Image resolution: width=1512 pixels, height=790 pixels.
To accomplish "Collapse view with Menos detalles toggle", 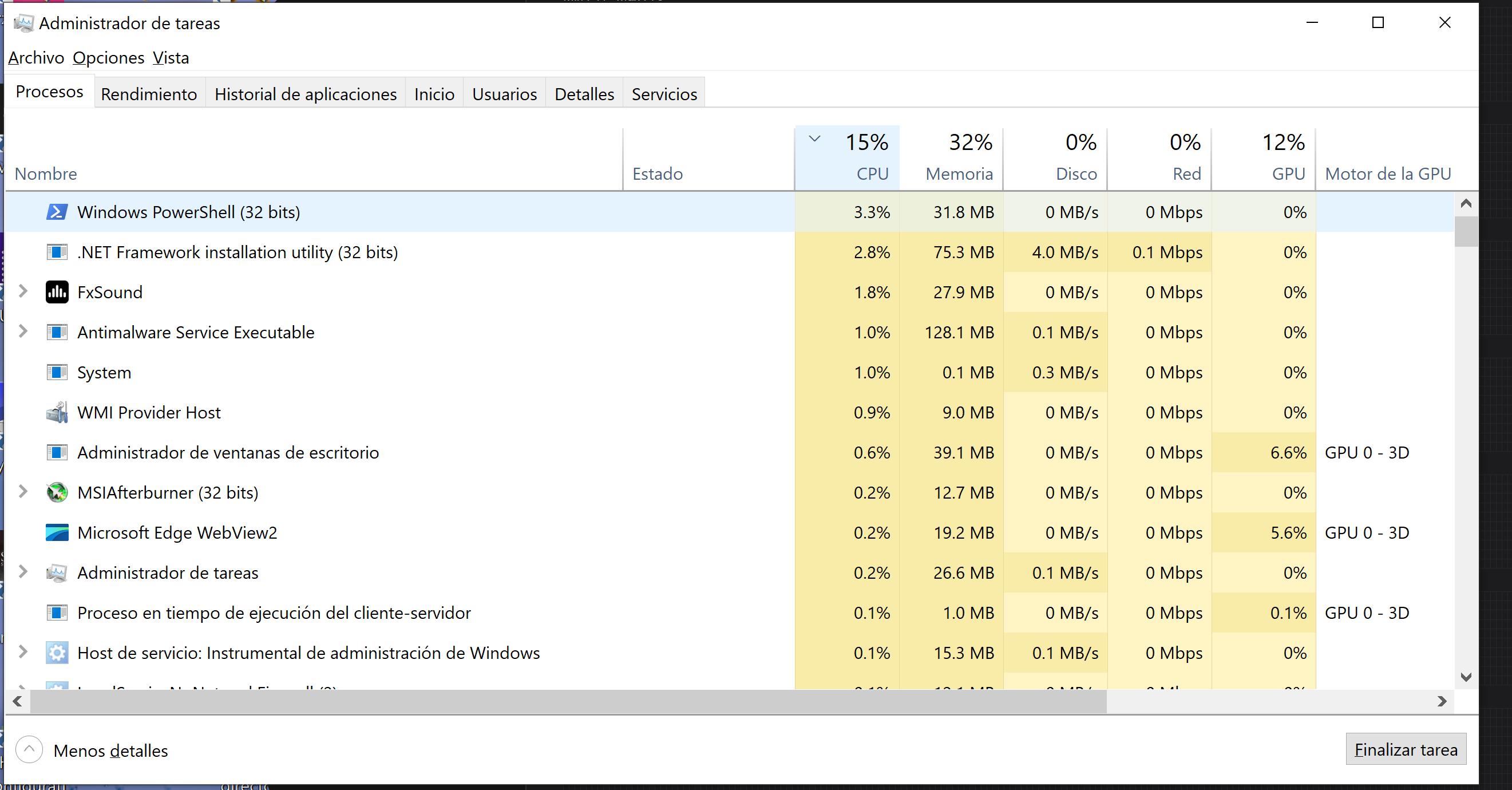I will pyautogui.click(x=92, y=750).
